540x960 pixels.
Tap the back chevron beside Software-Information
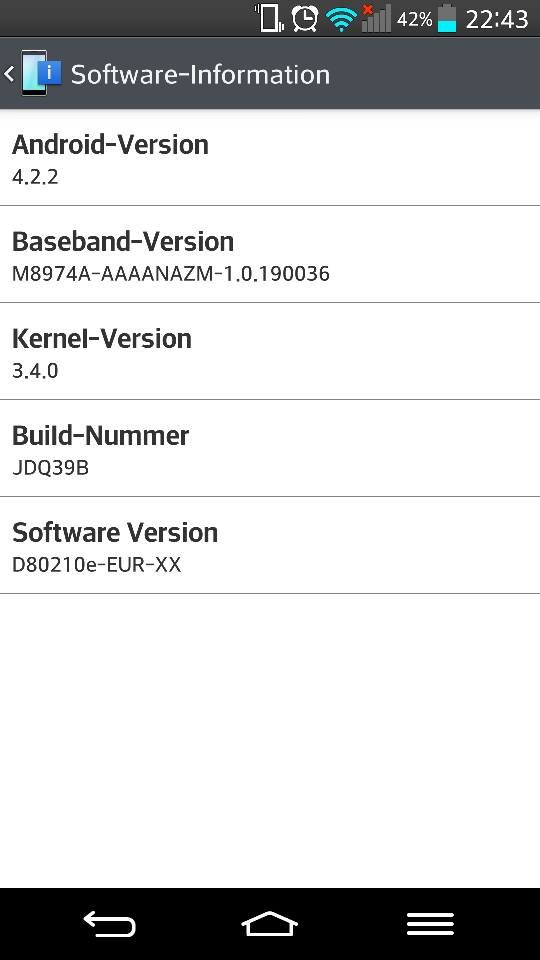(x=9, y=74)
